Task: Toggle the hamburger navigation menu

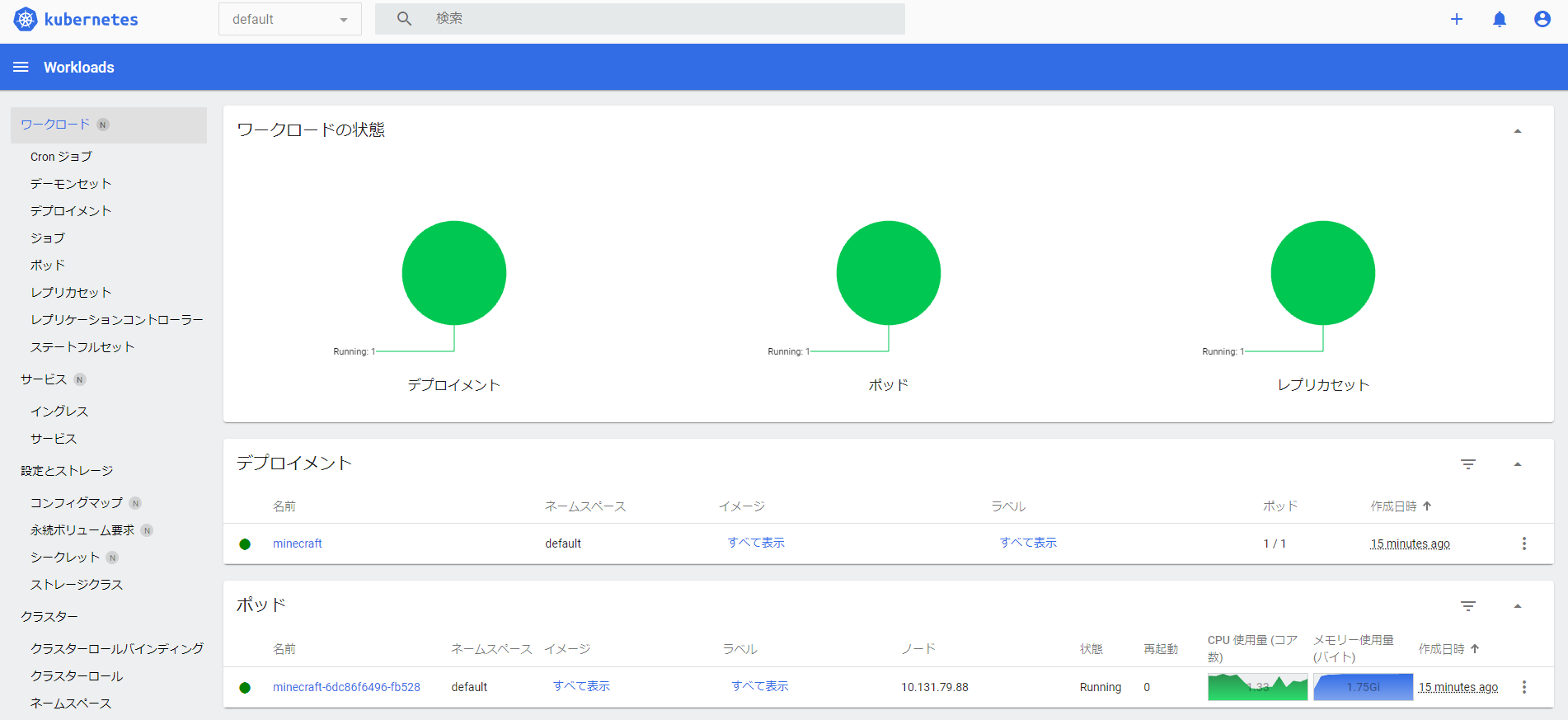Action: 21,67
